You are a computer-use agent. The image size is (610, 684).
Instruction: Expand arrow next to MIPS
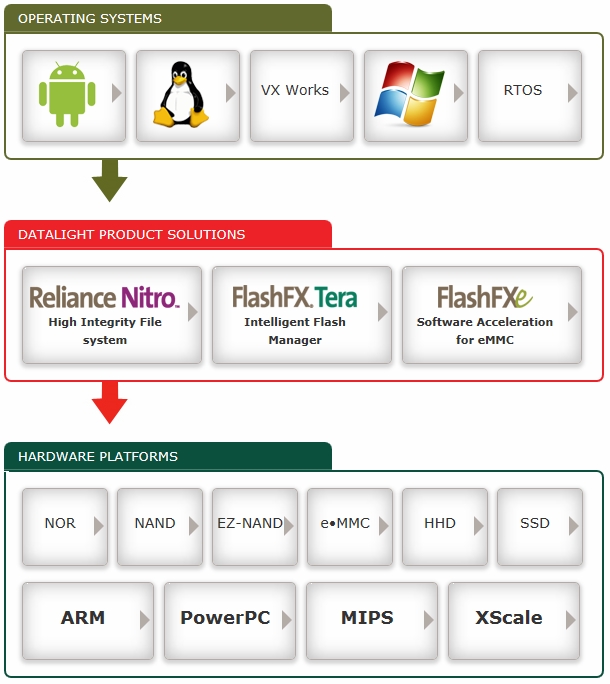(429, 621)
